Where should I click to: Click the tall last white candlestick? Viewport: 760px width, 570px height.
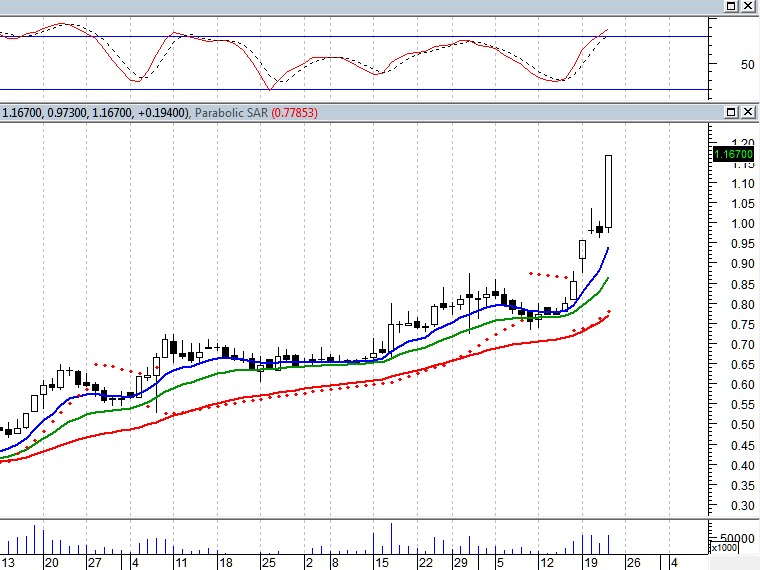[x=608, y=191]
